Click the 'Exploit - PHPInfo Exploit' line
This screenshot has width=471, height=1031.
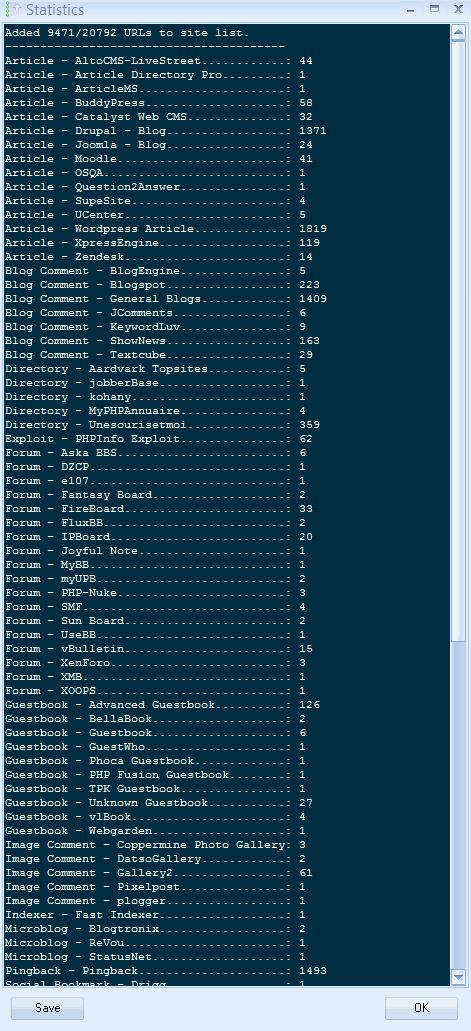(159, 439)
